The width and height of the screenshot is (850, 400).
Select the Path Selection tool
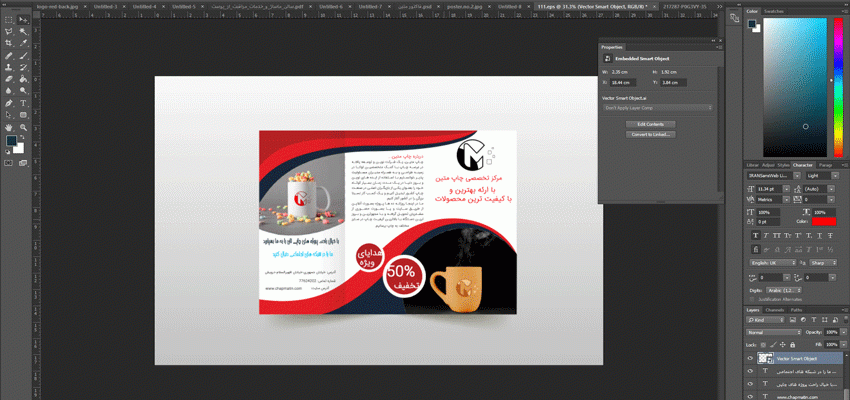(x=8, y=115)
